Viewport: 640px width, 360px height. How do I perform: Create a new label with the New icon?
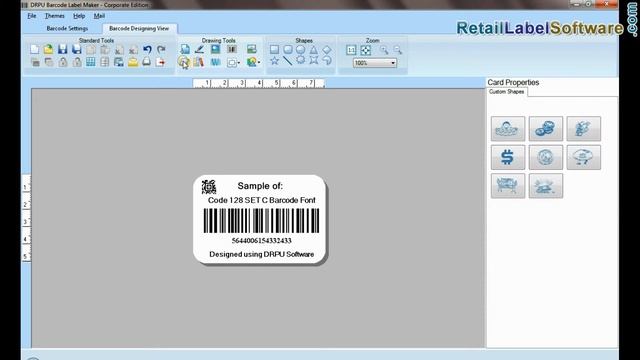35,49
